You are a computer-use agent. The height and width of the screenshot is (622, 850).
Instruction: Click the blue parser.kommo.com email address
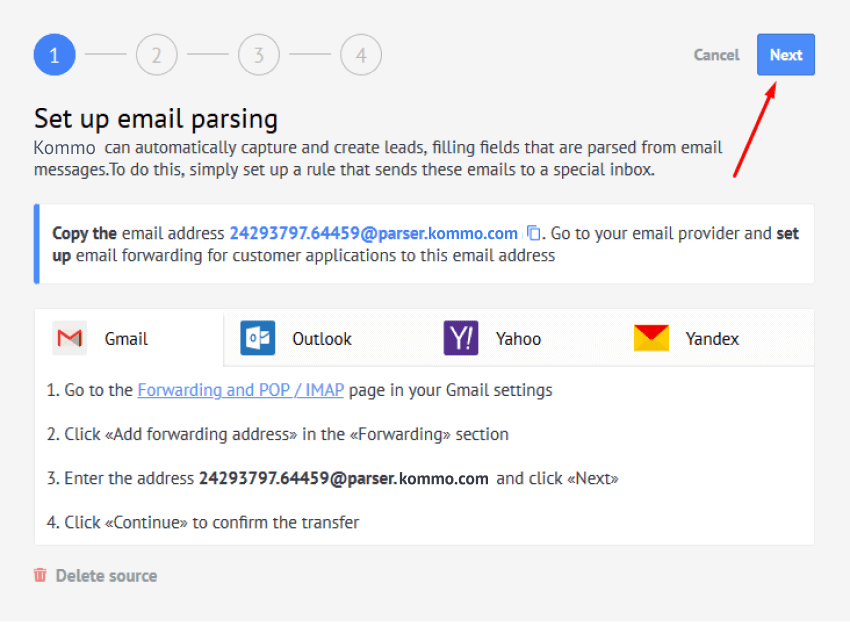[374, 233]
